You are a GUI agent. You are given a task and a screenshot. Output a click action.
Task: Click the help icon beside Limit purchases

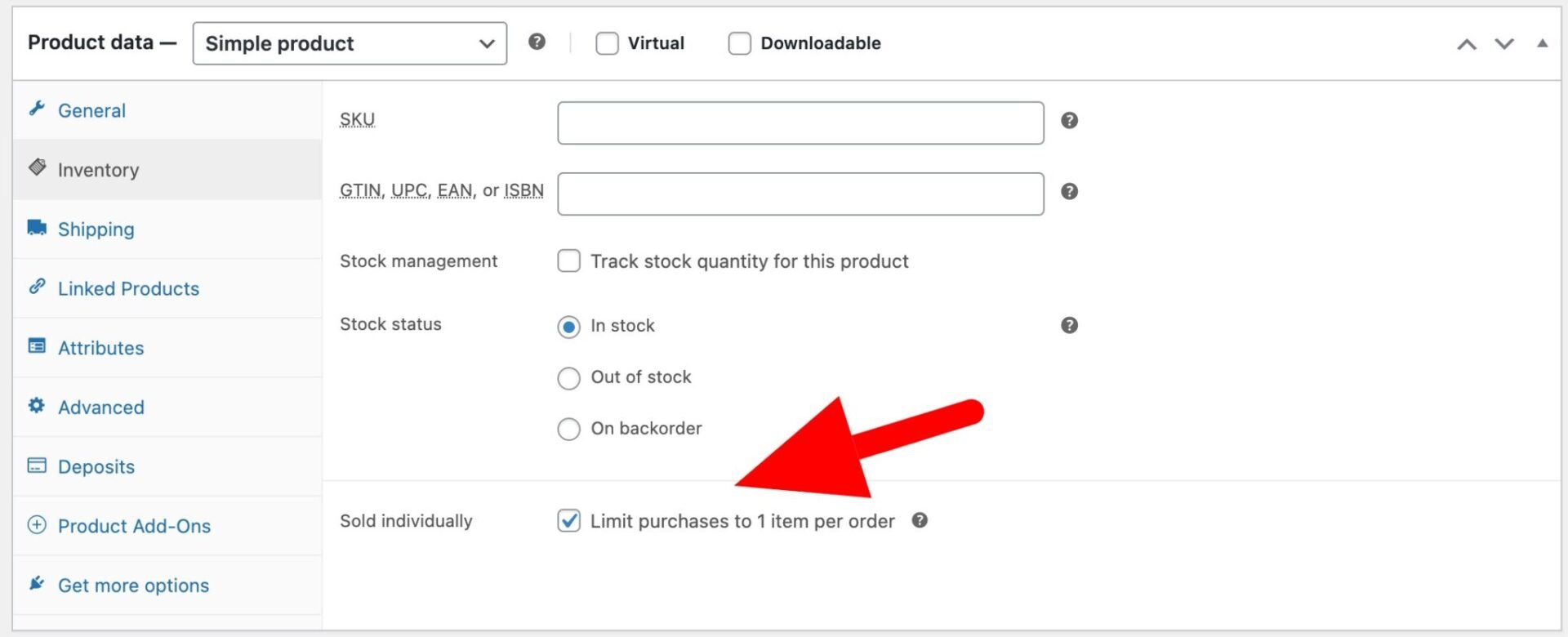920,521
